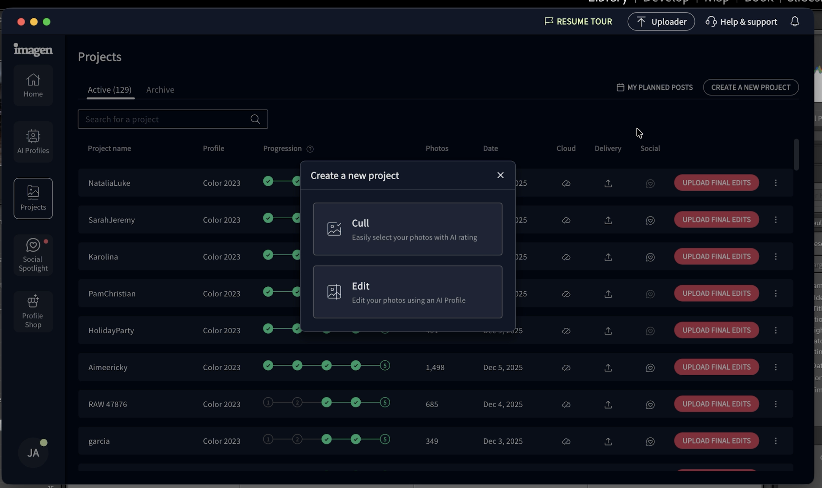Expand options menu for HolidayParty row
This screenshot has height=488, width=822.
click(775, 330)
